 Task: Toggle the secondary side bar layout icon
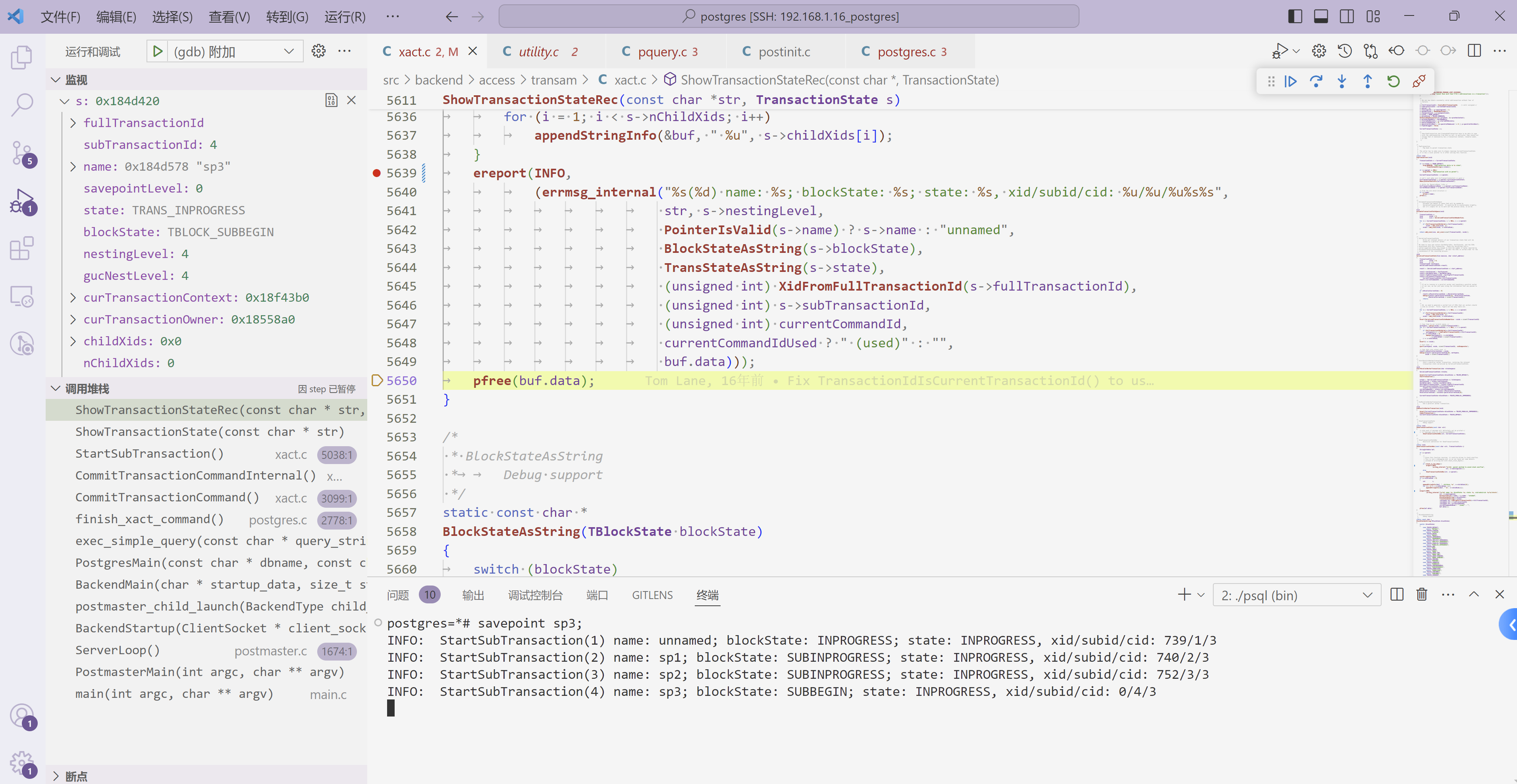tap(1347, 17)
